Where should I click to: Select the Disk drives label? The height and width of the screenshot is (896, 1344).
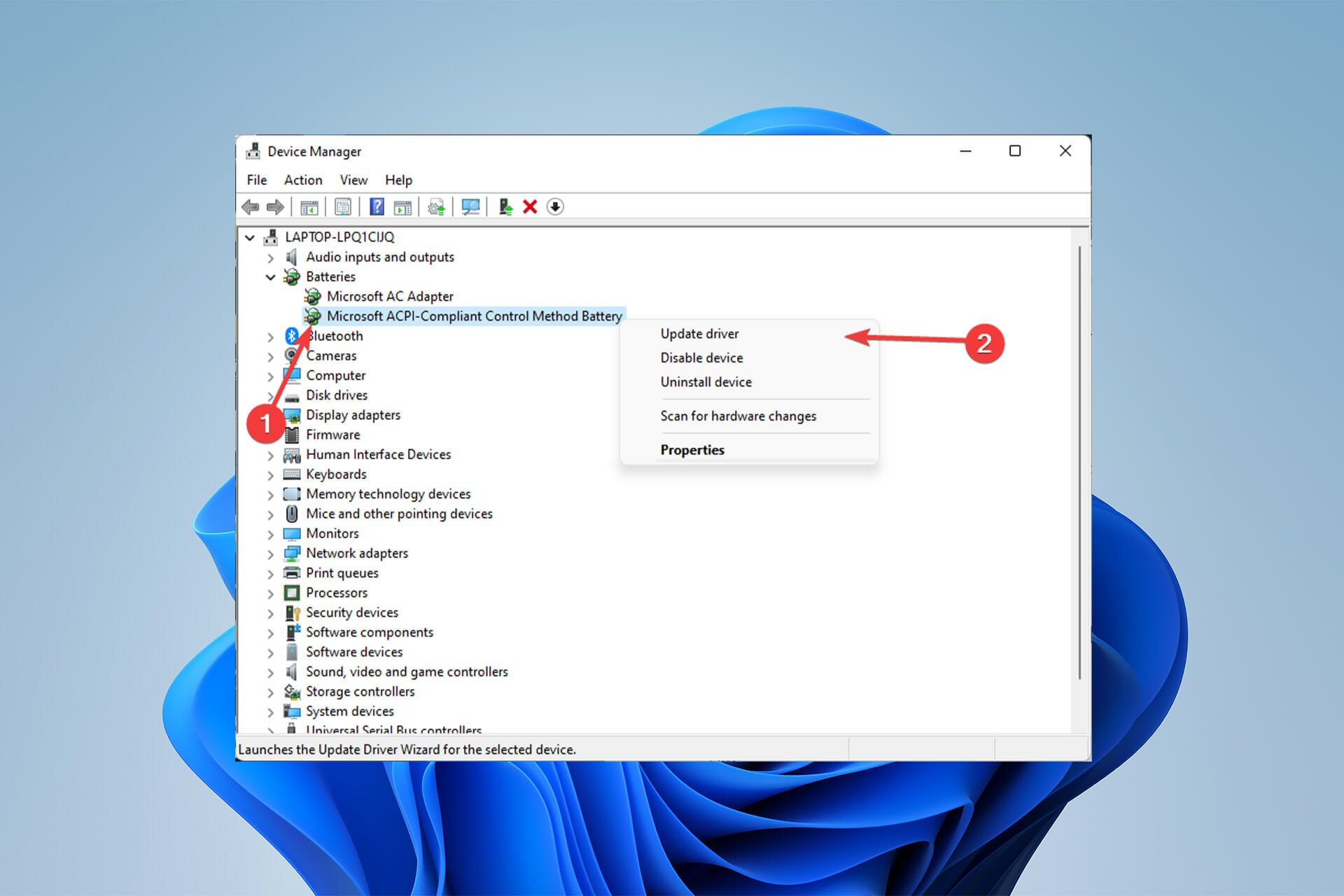[x=337, y=395]
